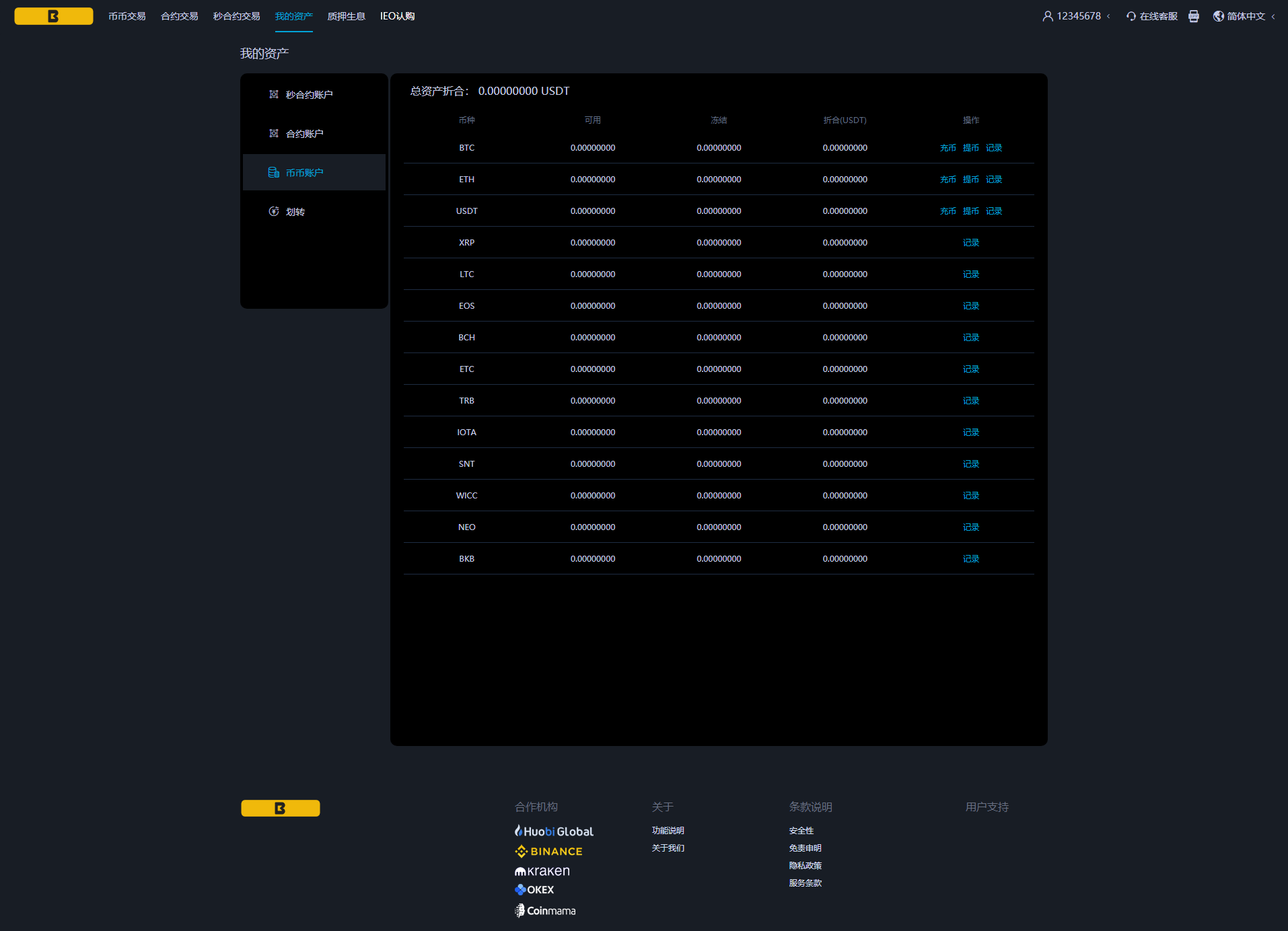This screenshot has width=1288, height=931.
Task: Open 记录 for BKB
Action: 971,558
